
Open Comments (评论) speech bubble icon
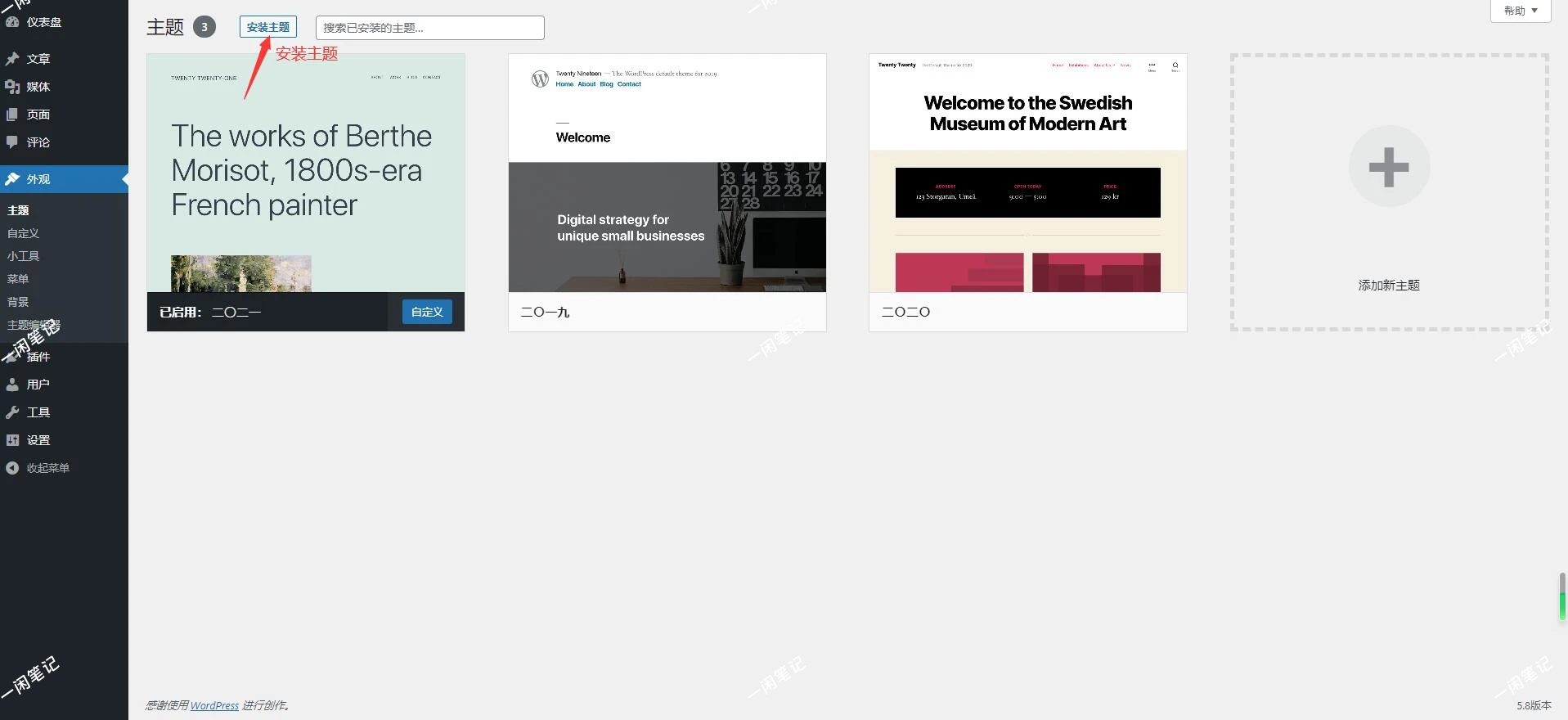(x=12, y=142)
